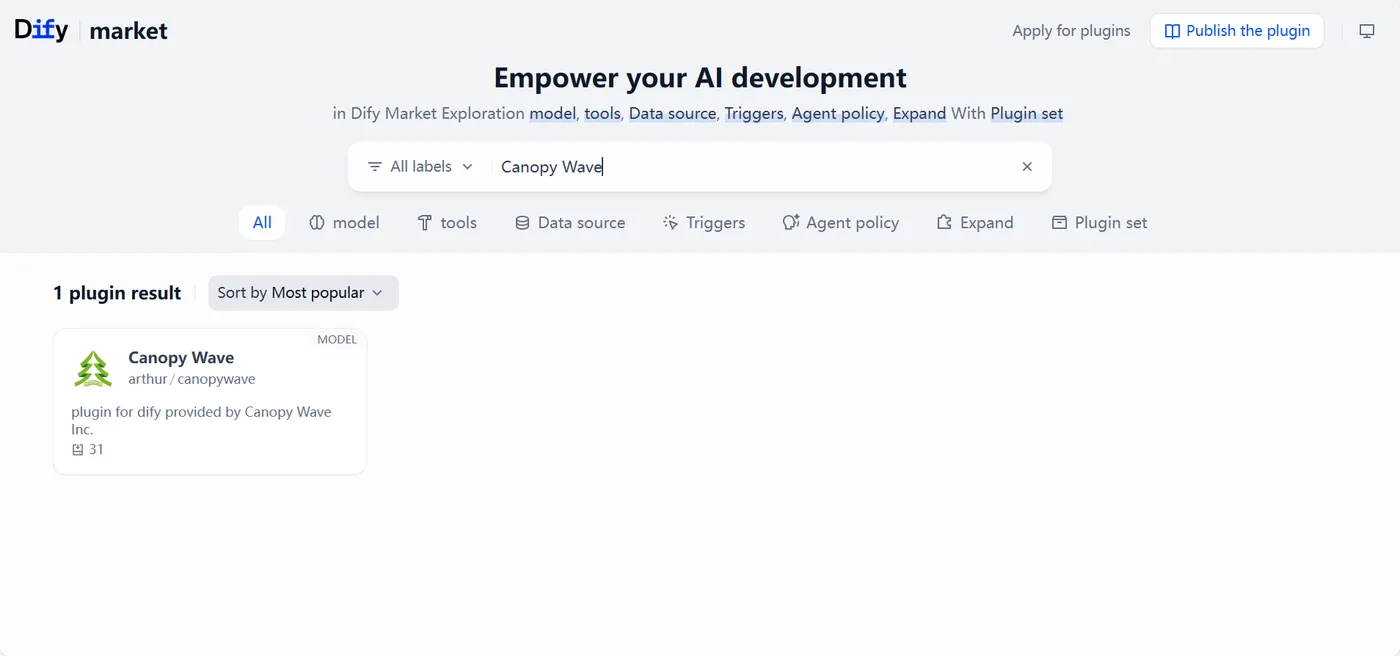Viewport: 1400px width, 656px height.
Task: Click the 1 plugin result count text
Action: [x=117, y=293]
